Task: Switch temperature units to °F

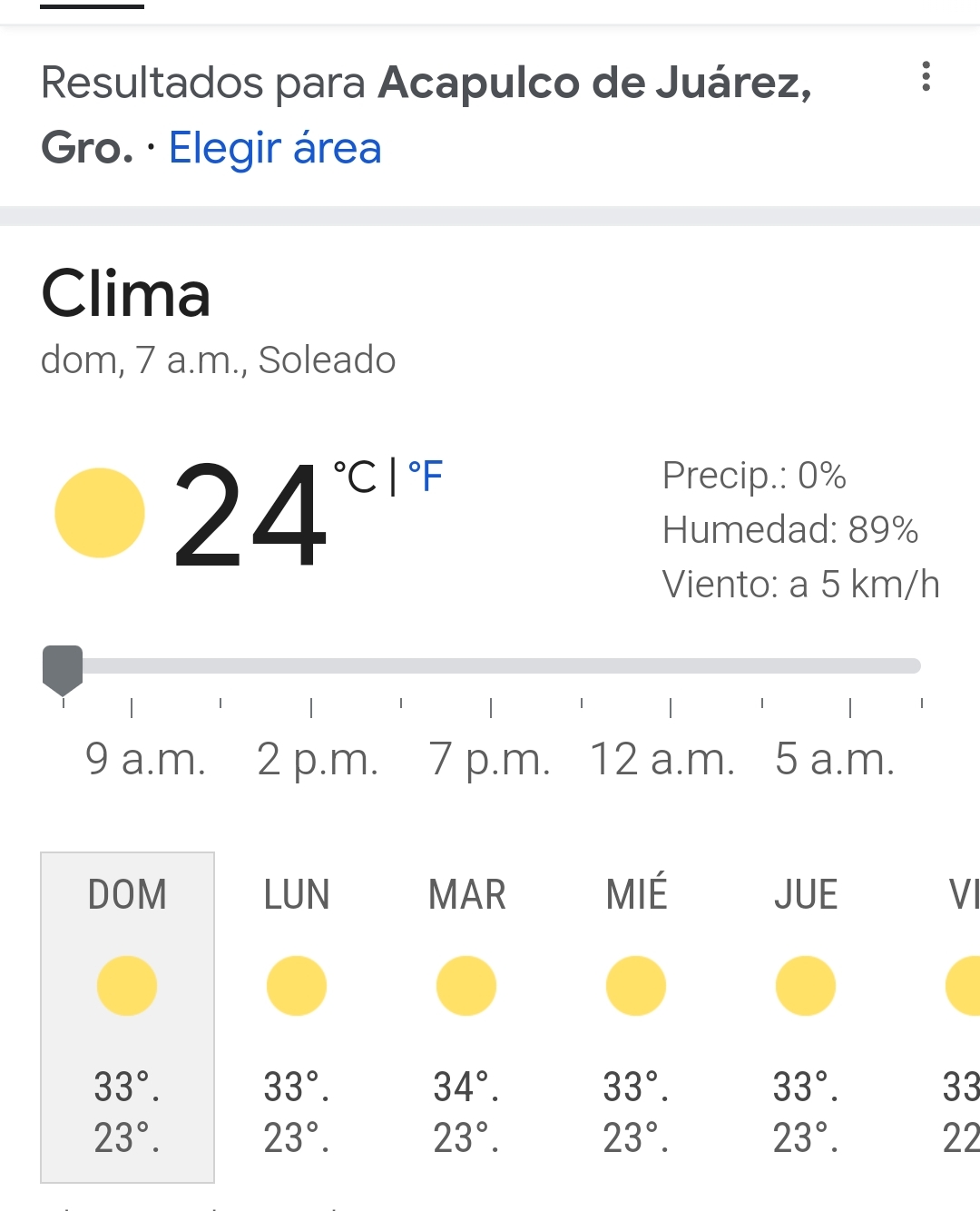Action: [x=425, y=476]
